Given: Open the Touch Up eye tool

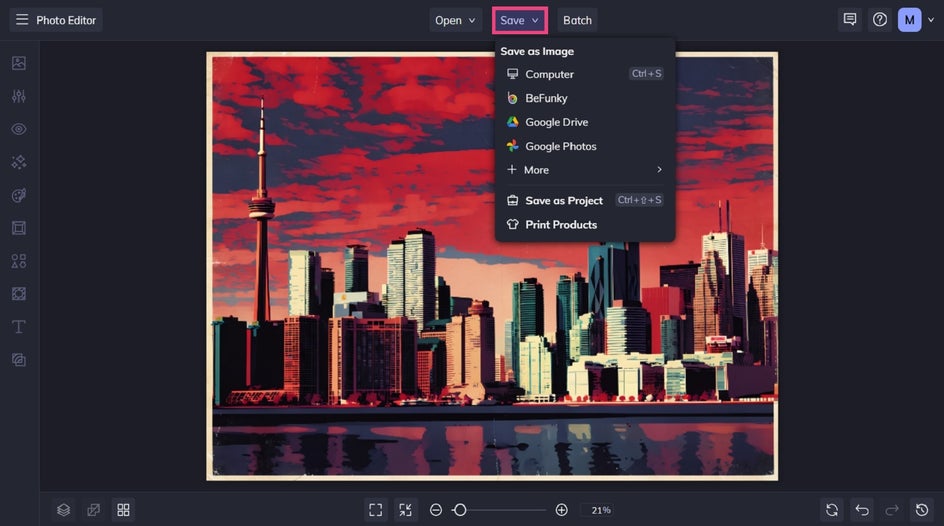Looking at the screenshot, I should (x=19, y=129).
